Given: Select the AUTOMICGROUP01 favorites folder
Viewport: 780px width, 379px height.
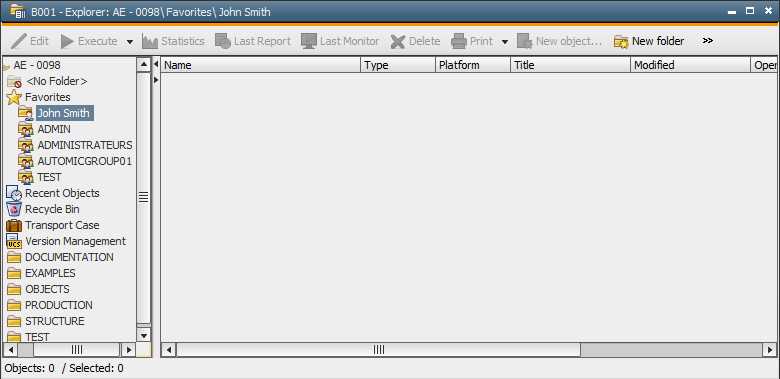Looking at the screenshot, I should pyautogui.click(x=85, y=161).
